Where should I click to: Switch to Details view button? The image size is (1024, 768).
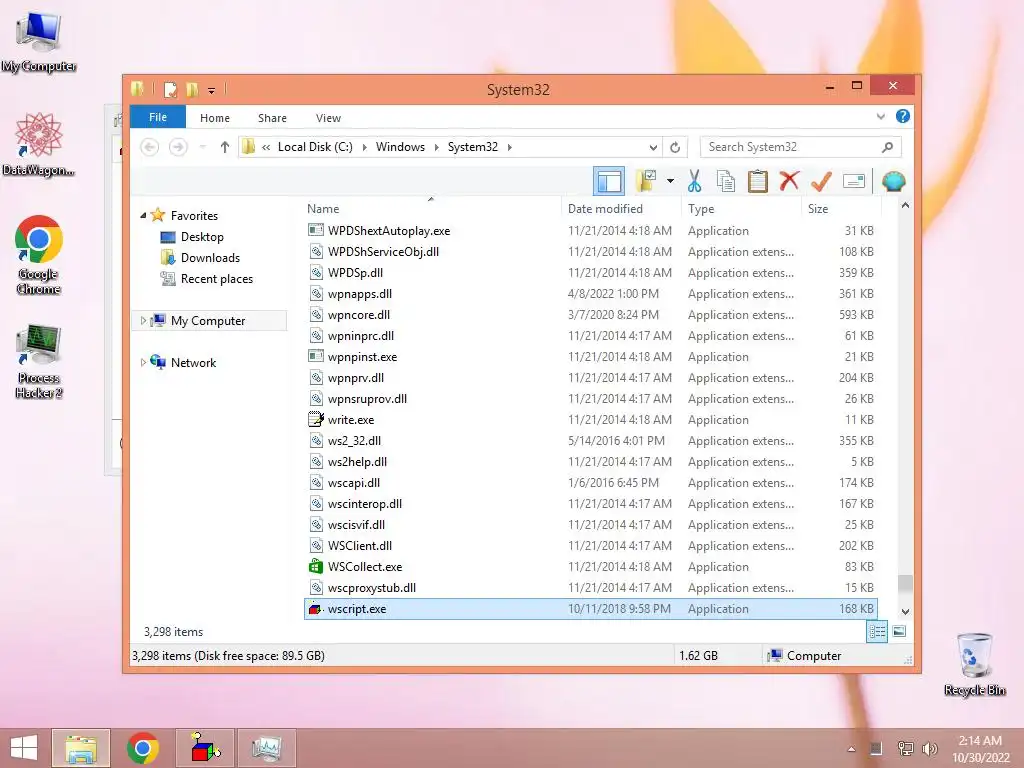[876, 632]
